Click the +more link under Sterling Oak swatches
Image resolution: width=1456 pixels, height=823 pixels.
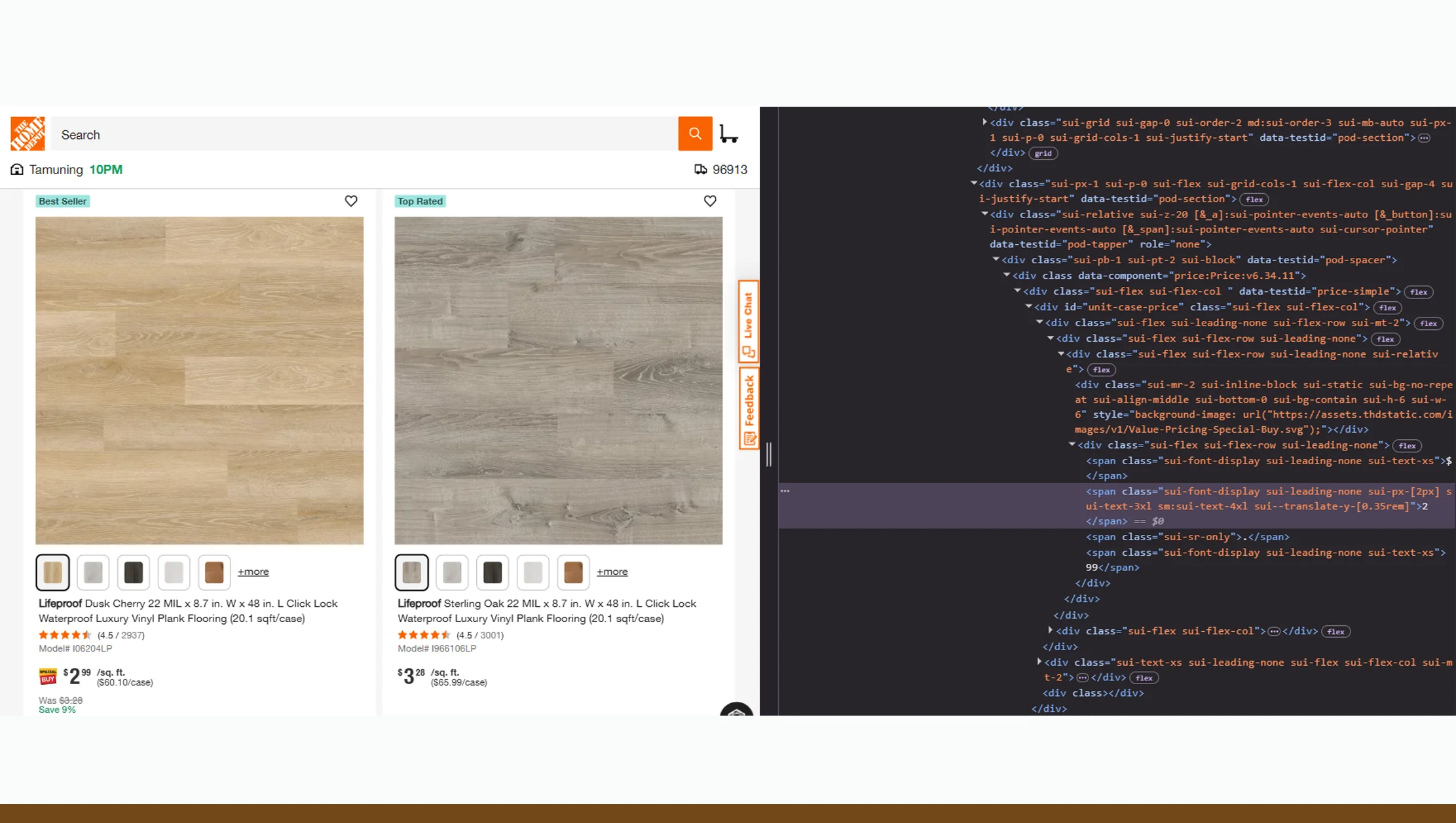pyautogui.click(x=612, y=572)
